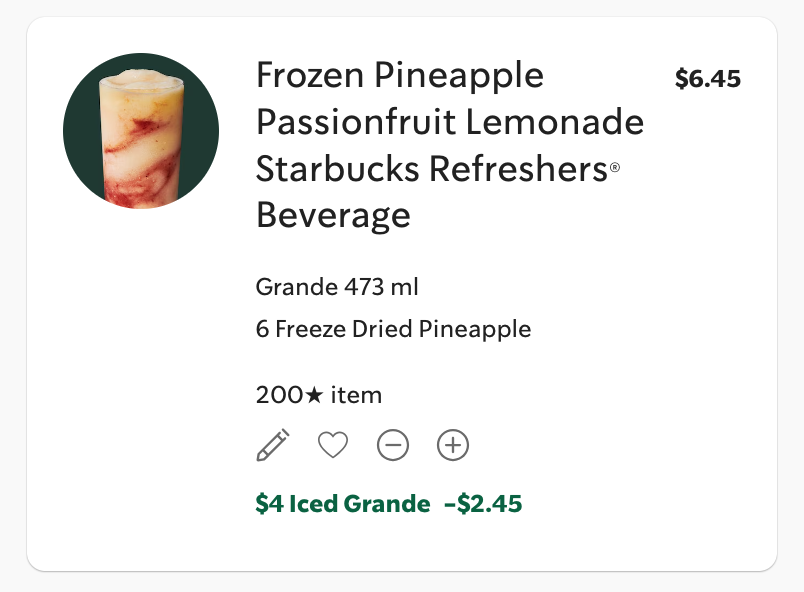
Task: Select the Frozen Pineapple Passionfruit Lemonade title
Action: [x=450, y=145]
